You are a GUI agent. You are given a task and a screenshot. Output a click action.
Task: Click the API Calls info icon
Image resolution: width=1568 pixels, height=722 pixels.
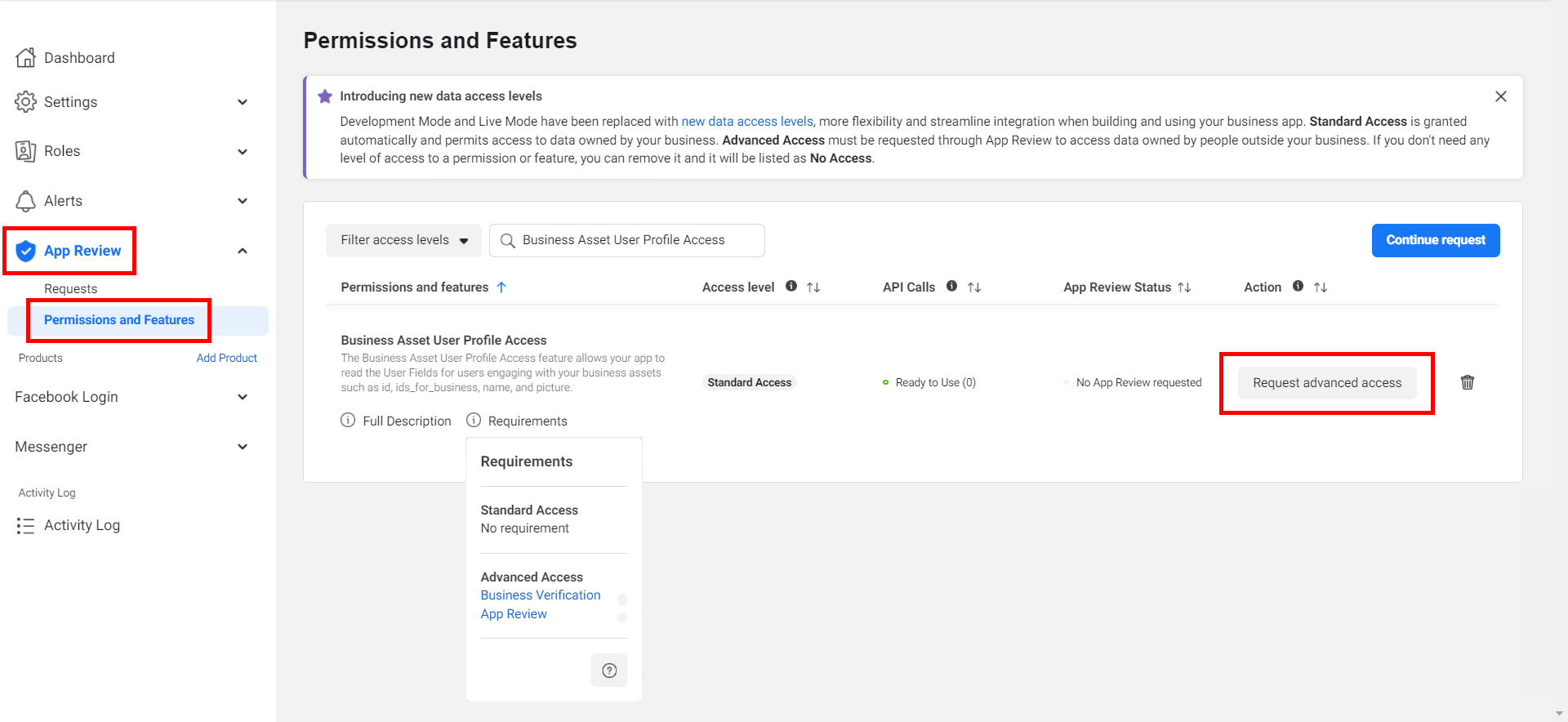951,287
